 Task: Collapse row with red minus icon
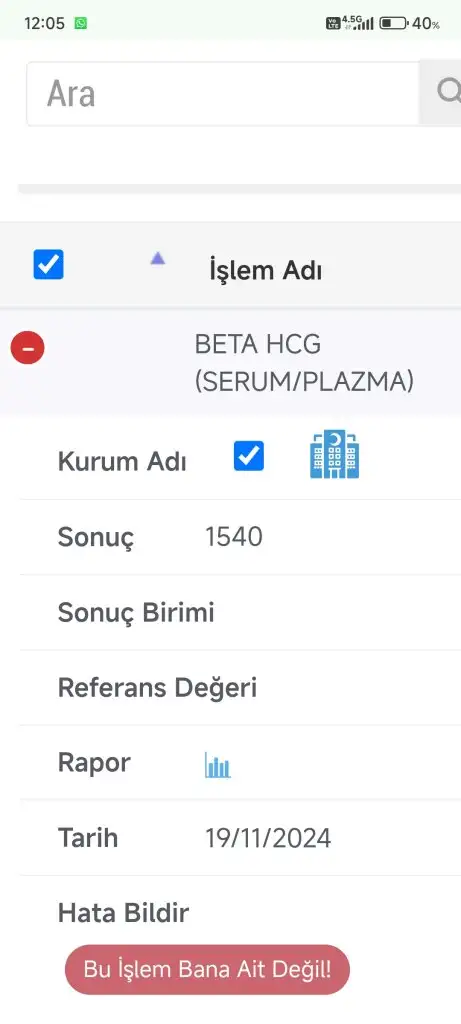click(x=27, y=348)
